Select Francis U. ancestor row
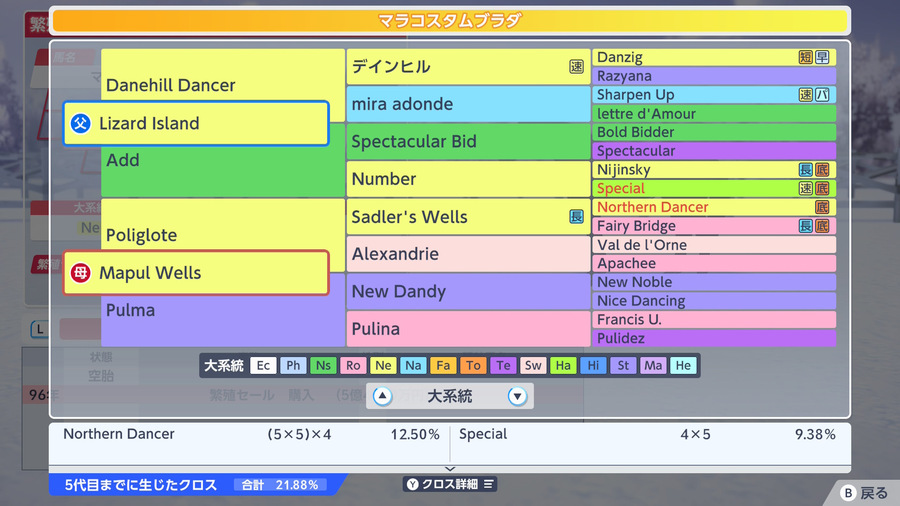The height and width of the screenshot is (506, 900). coord(714,320)
